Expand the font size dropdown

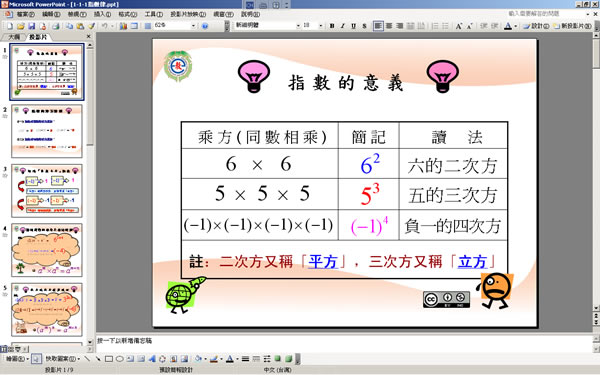(321, 26)
